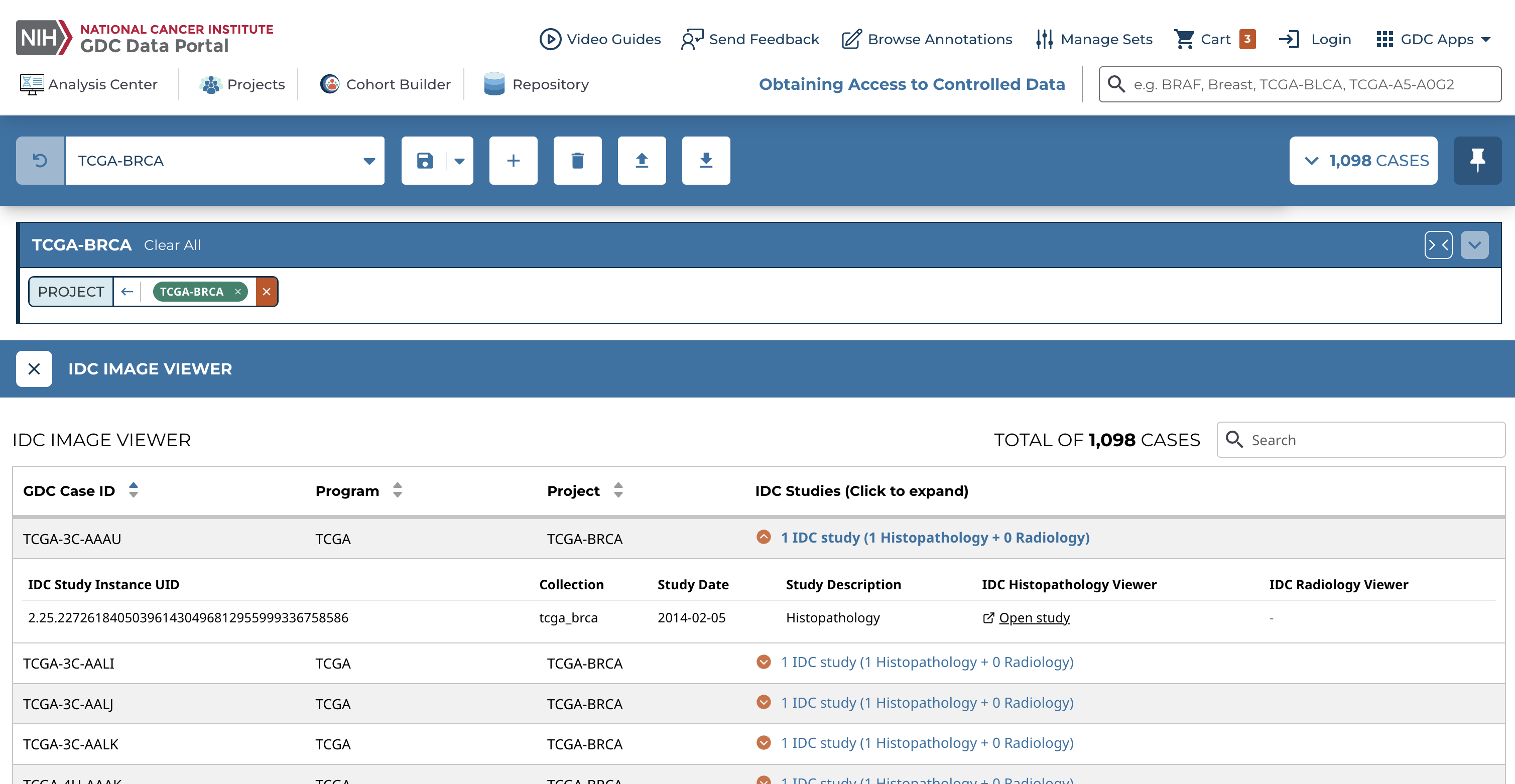Image resolution: width=1515 pixels, height=784 pixels.
Task: Click the plus icon to add cohort
Action: 513,161
